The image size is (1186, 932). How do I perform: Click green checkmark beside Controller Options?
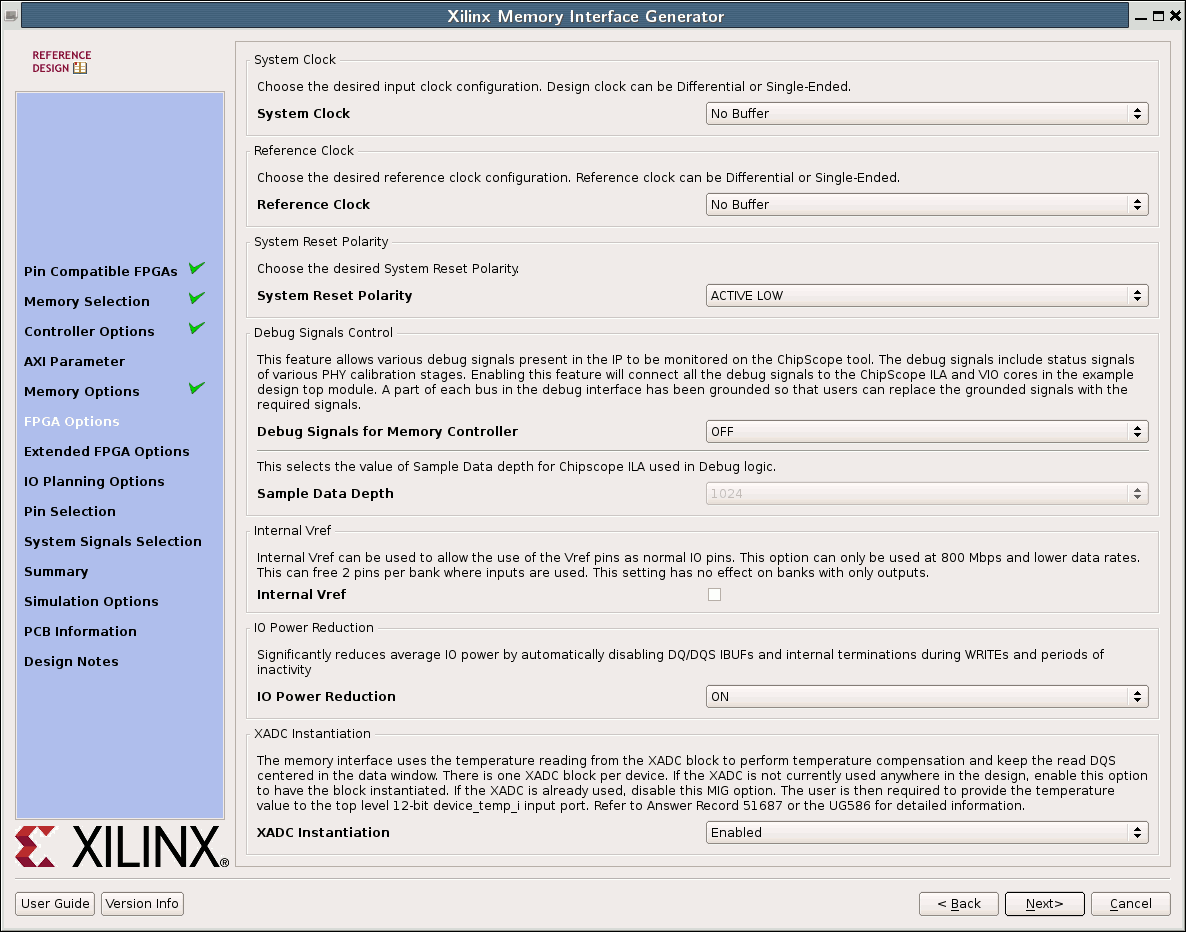(x=197, y=328)
